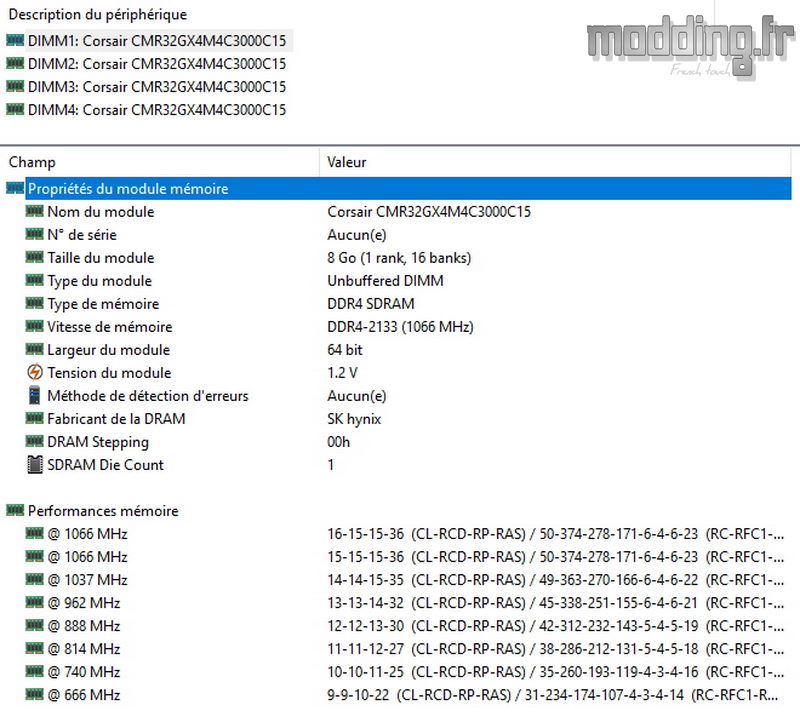Click the N° de série row icon
This screenshot has height=728, width=800.
point(34,234)
